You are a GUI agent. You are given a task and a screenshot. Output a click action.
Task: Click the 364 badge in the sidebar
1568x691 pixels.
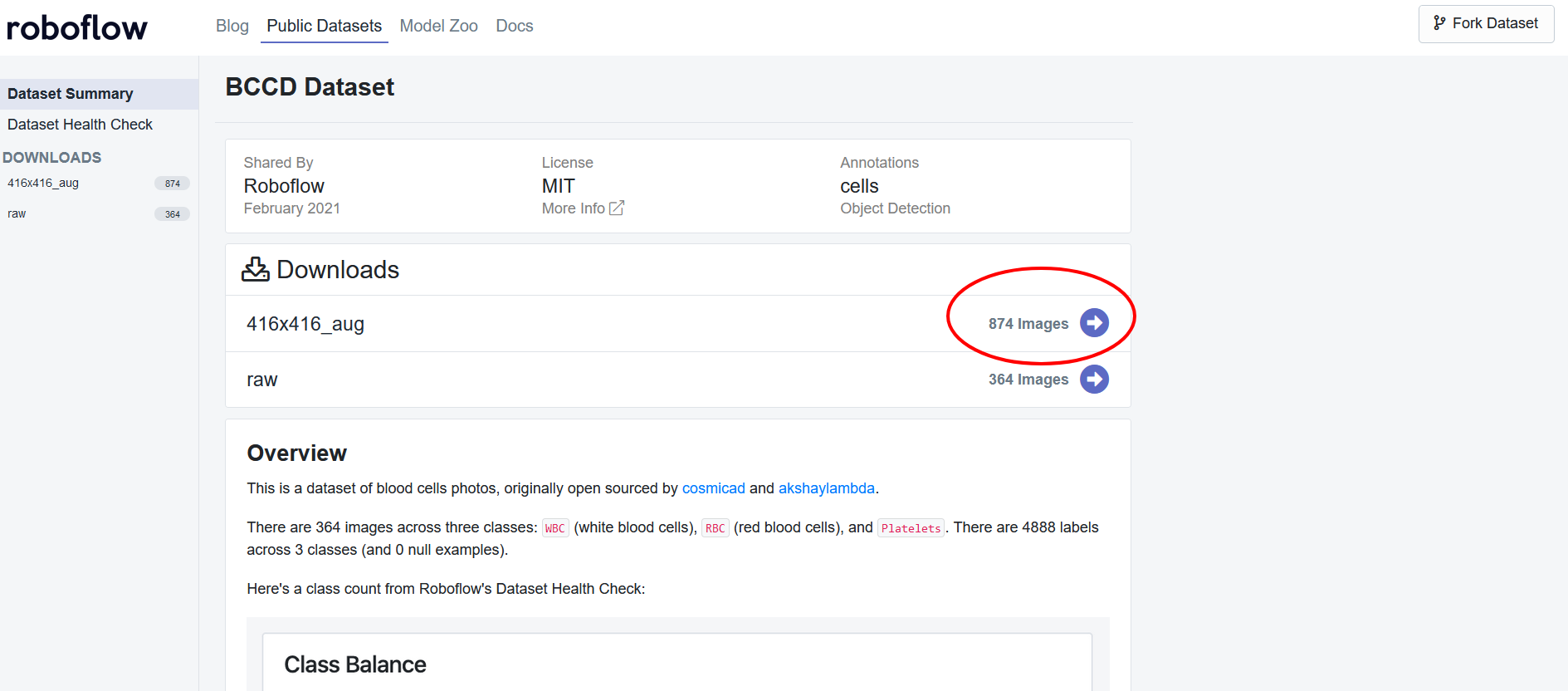click(173, 214)
